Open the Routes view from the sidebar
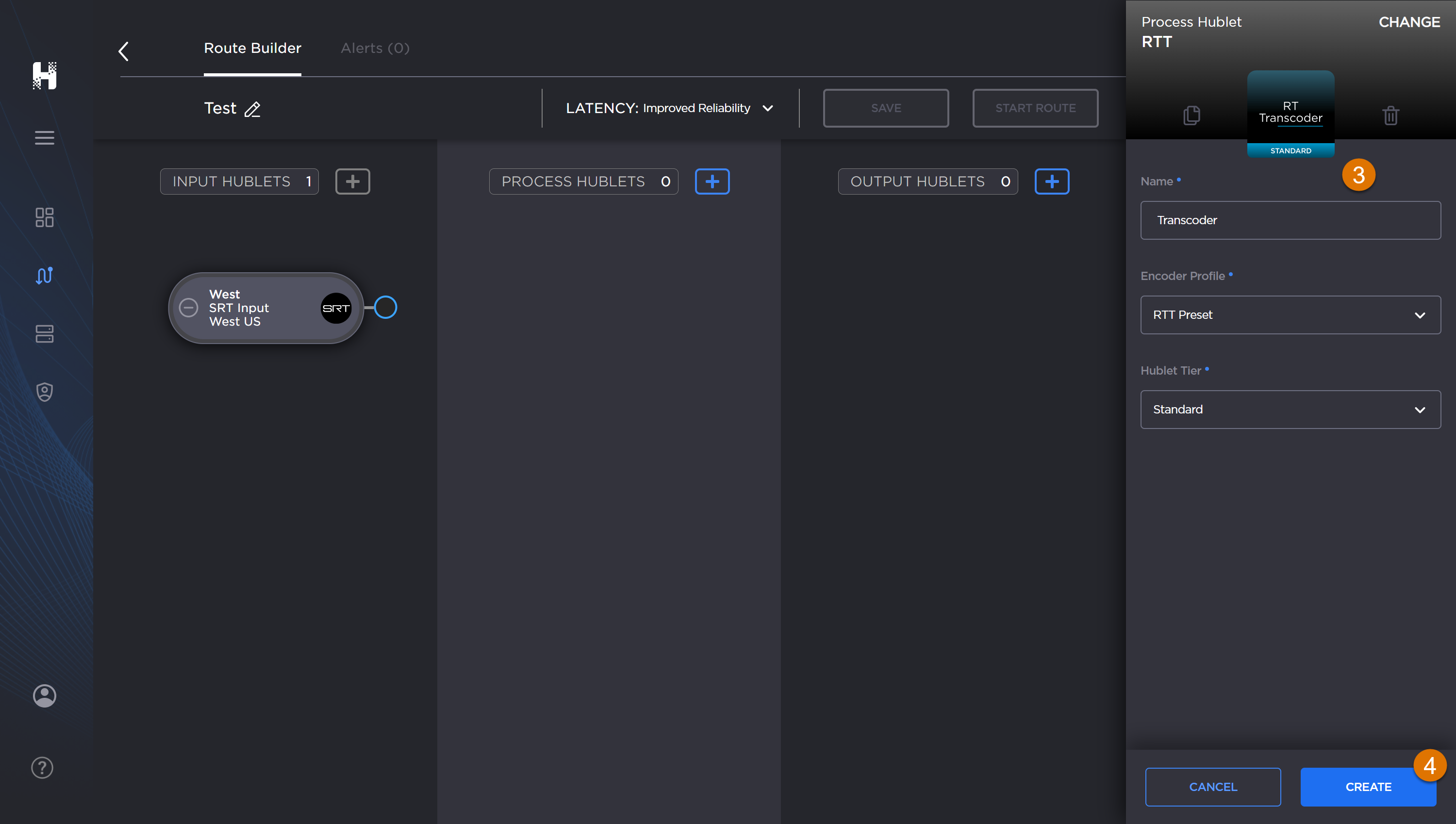The width and height of the screenshot is (1456, 824). point(44,276)
